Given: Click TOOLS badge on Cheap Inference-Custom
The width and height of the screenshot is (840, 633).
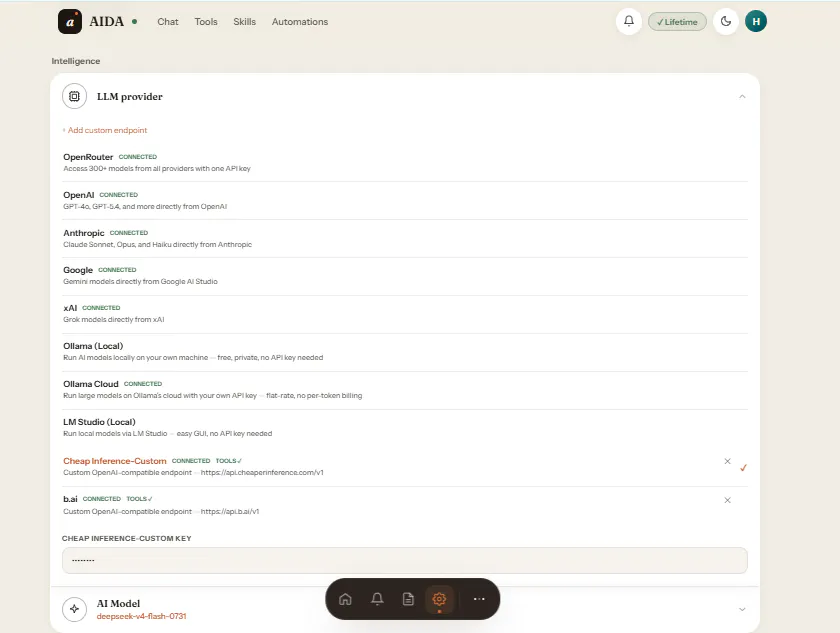Looking at the screenshot, I should click(x=229, y=461).
